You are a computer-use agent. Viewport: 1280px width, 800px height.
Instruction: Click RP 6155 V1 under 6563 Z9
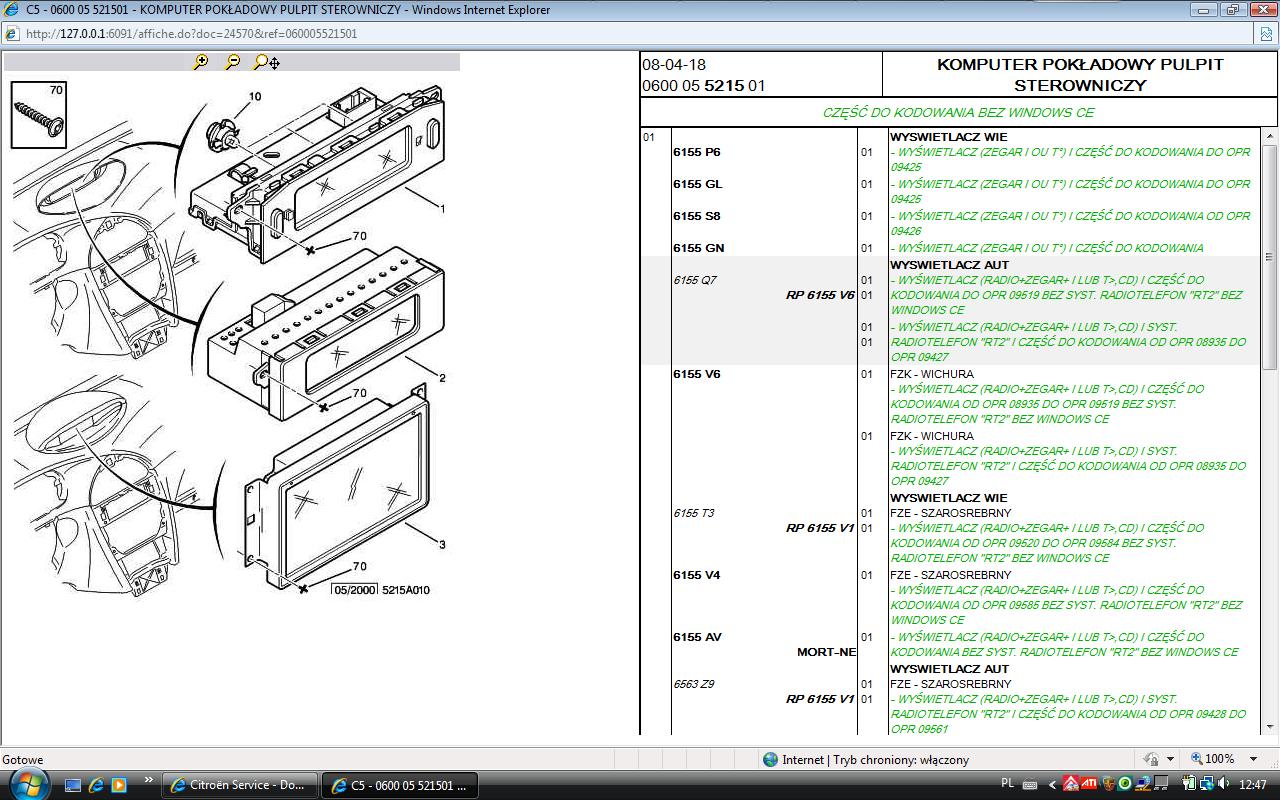tap(820, 699)
